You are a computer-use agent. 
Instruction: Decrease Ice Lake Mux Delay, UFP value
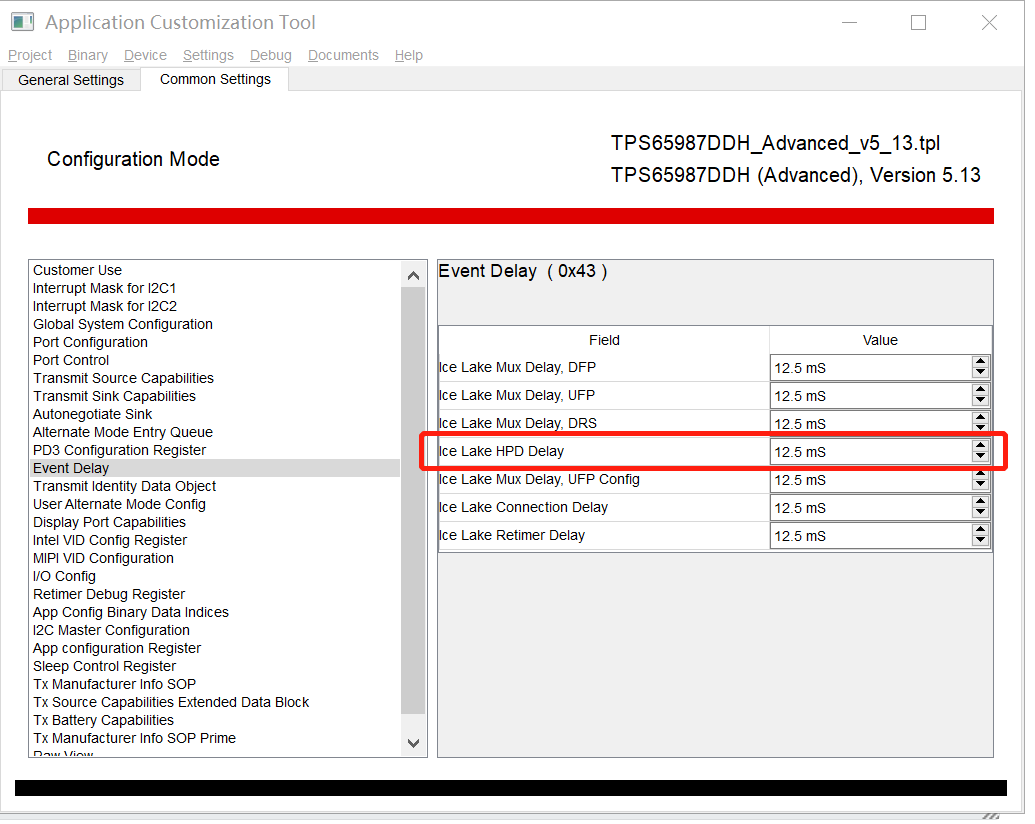click(980, 401)
